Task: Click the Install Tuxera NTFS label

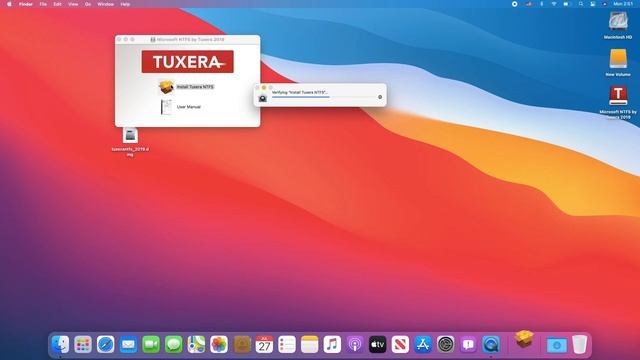Action: [195, 87]
